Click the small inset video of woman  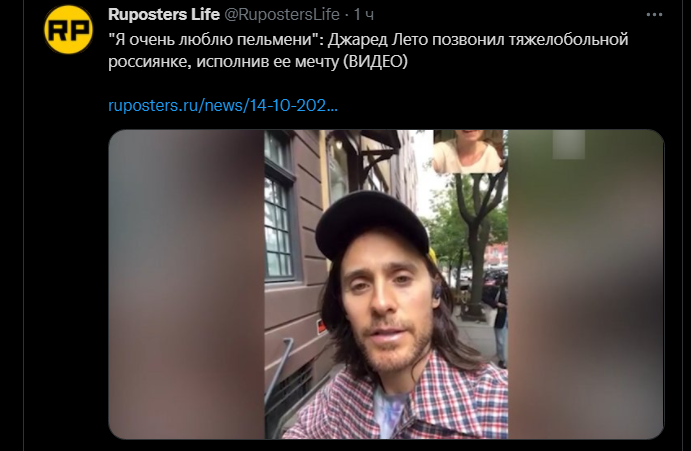tap(468, 151)
